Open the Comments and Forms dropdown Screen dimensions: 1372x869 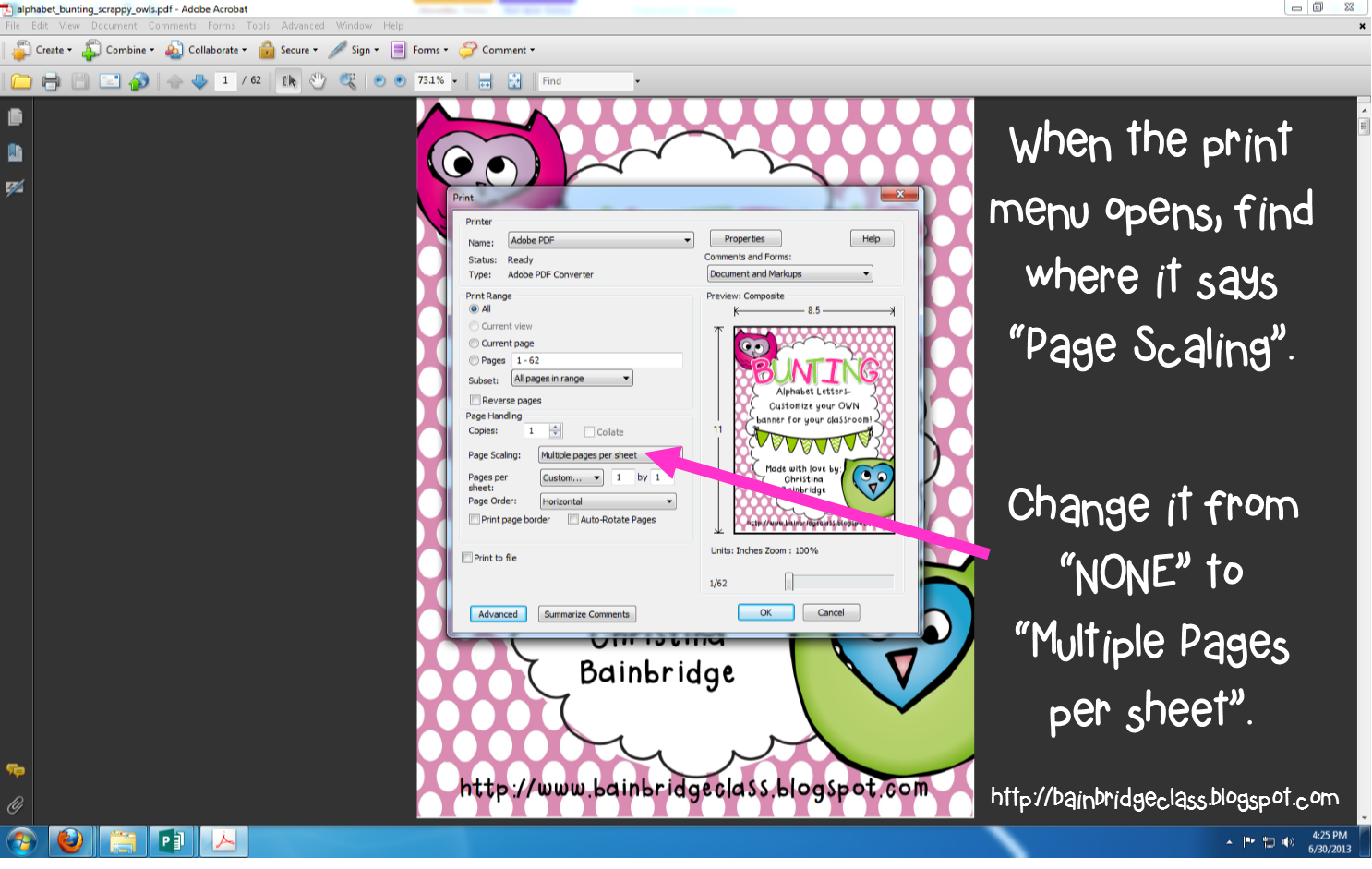[x=789, y=274]
